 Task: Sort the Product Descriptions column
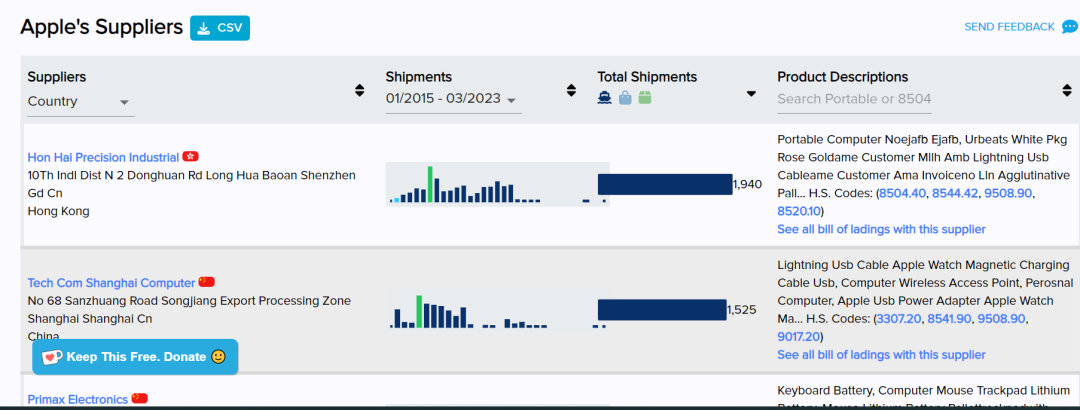pos(1066,90)
